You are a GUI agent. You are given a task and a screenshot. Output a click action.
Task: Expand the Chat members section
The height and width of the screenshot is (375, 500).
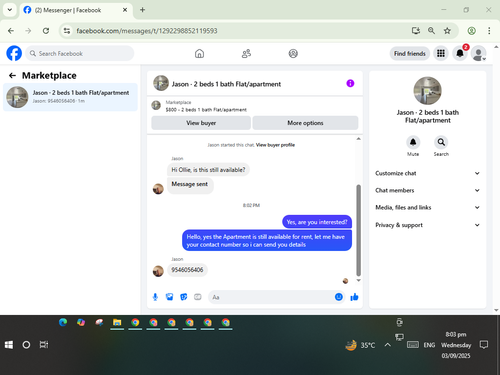click(x=428, y=190)
